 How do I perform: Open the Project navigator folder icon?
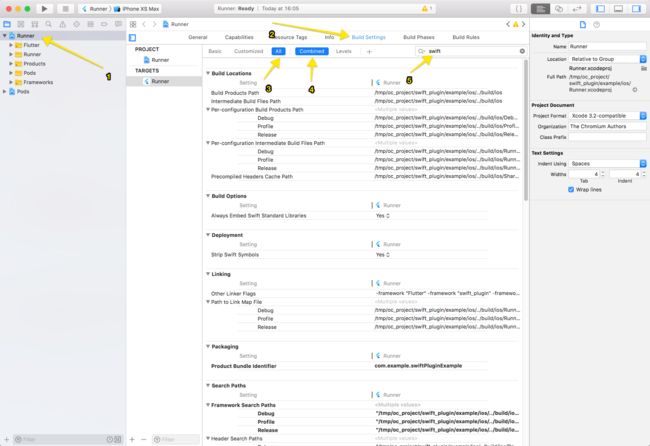7,24
